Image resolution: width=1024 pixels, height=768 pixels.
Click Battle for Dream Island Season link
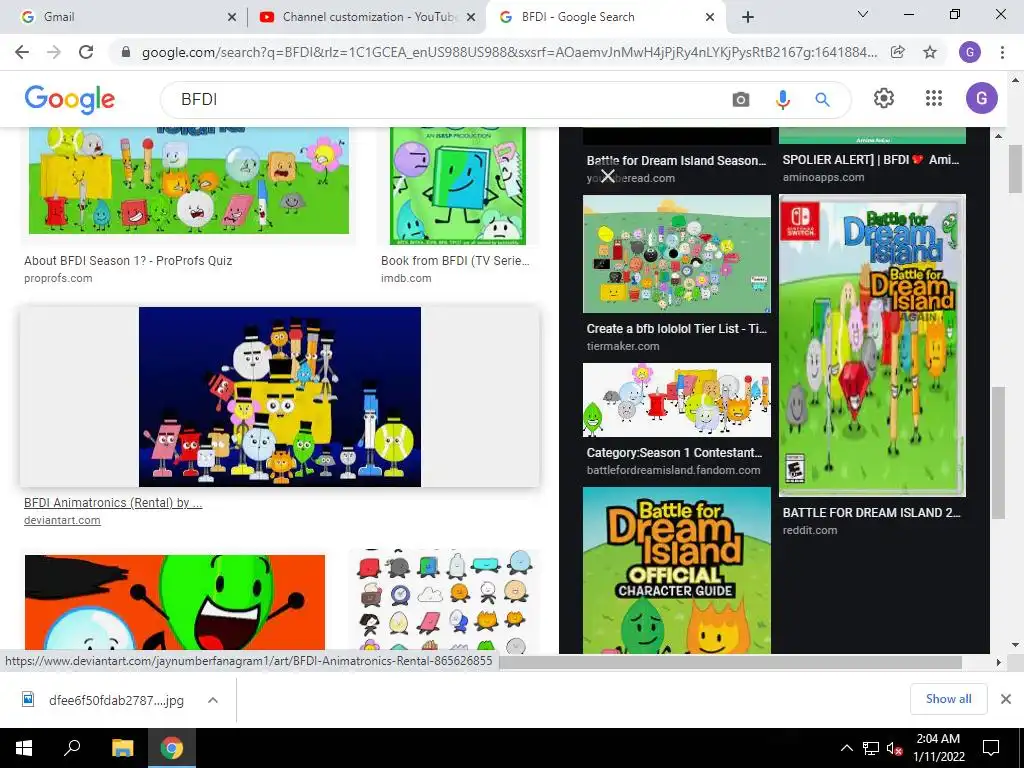click(676, 161)
